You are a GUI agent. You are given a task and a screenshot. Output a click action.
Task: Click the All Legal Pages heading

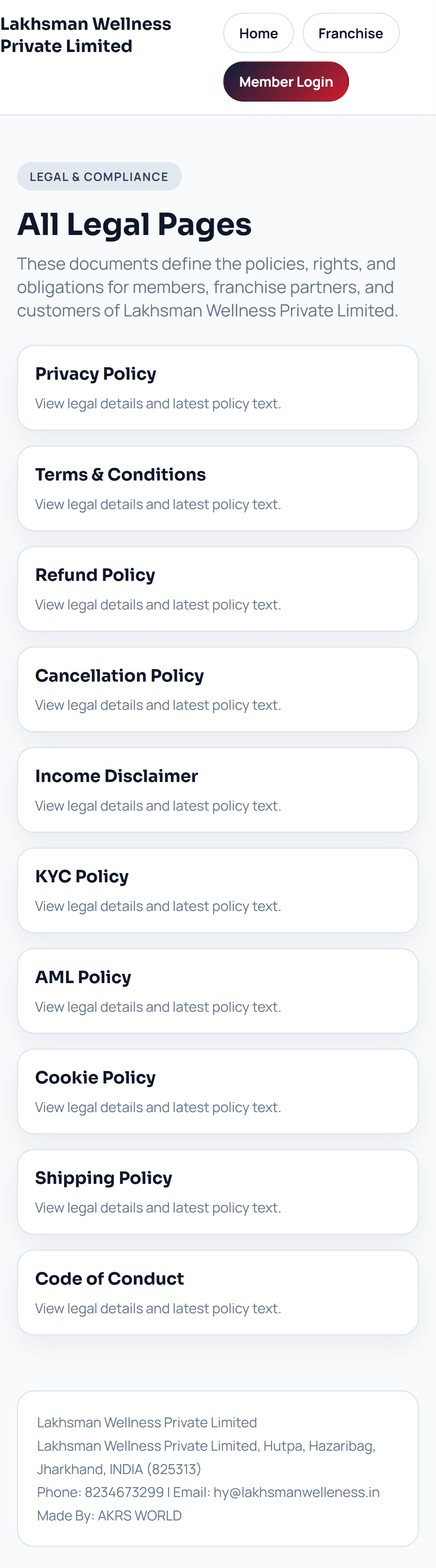click(135, 225)
